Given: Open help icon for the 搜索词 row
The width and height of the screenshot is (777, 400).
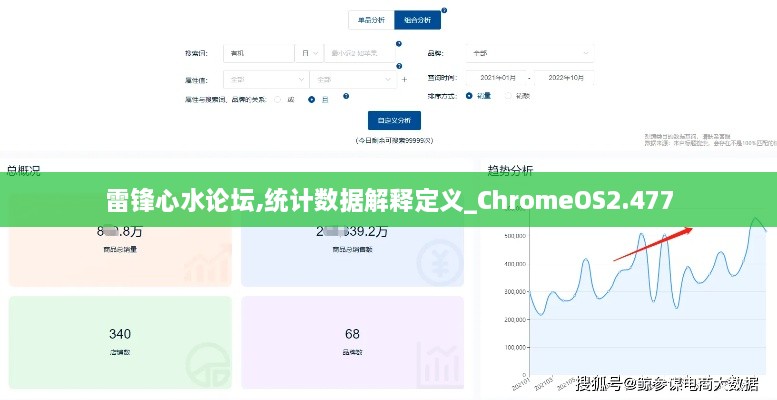Looking at the screenshot, I should point(399,44).
